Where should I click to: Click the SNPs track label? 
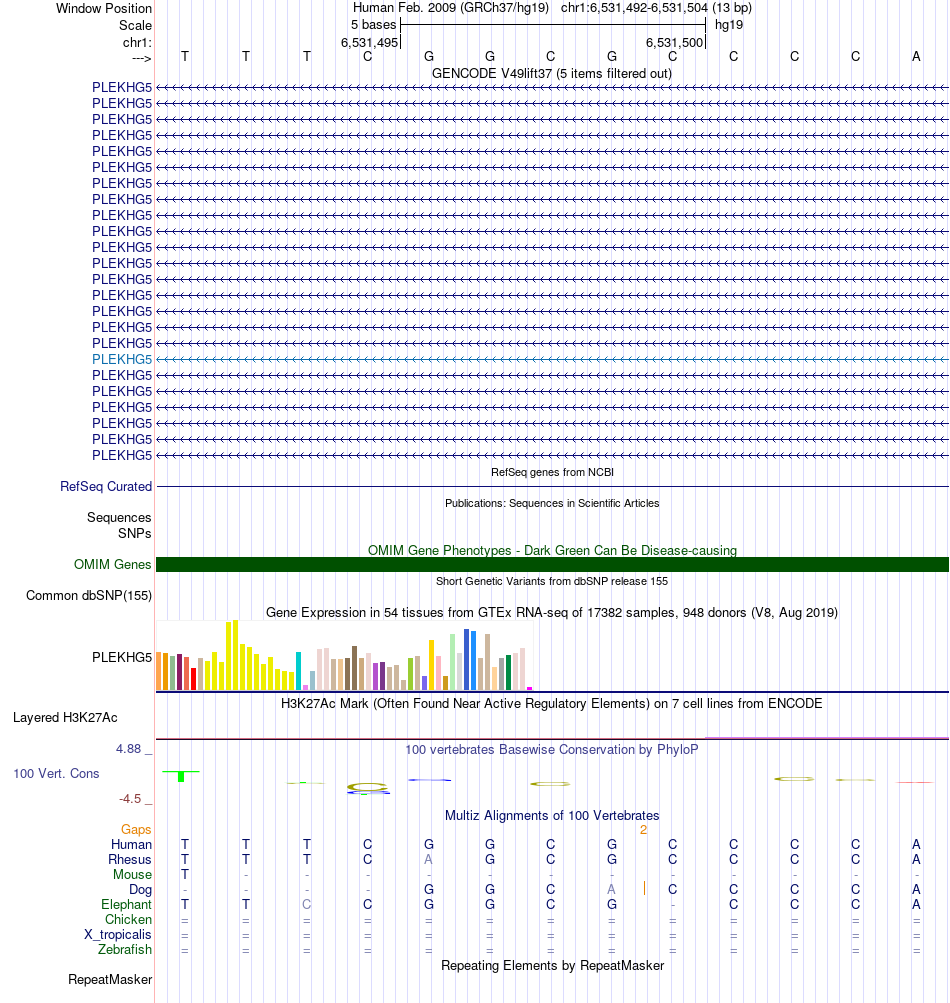coord(134,533)
